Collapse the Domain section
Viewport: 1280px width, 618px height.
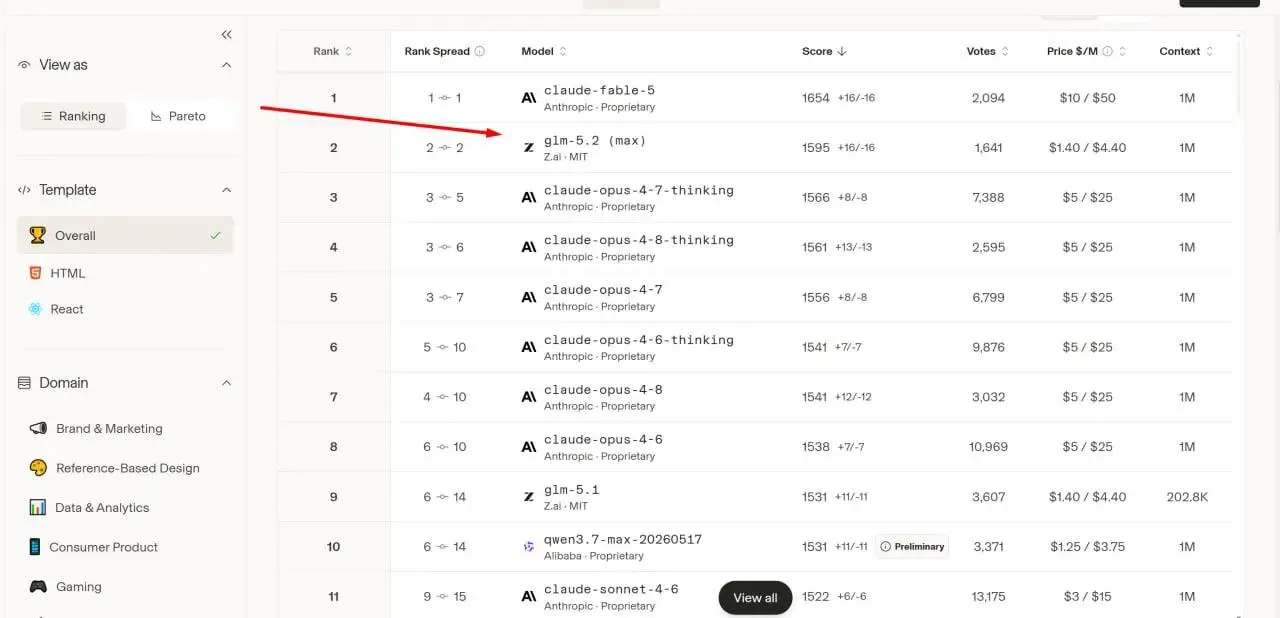point(226,383)
